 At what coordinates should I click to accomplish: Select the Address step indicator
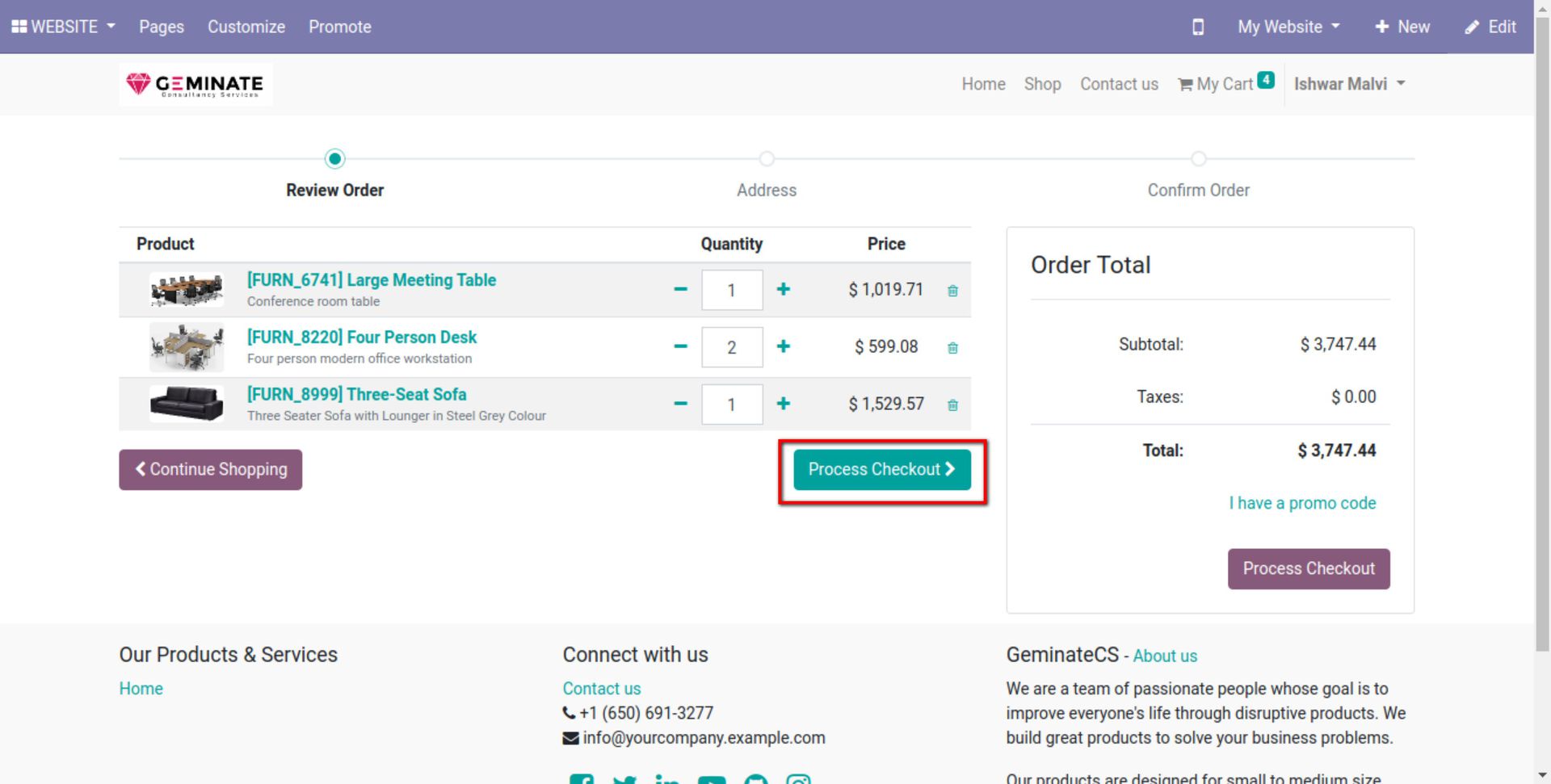(x=766, y=158)
